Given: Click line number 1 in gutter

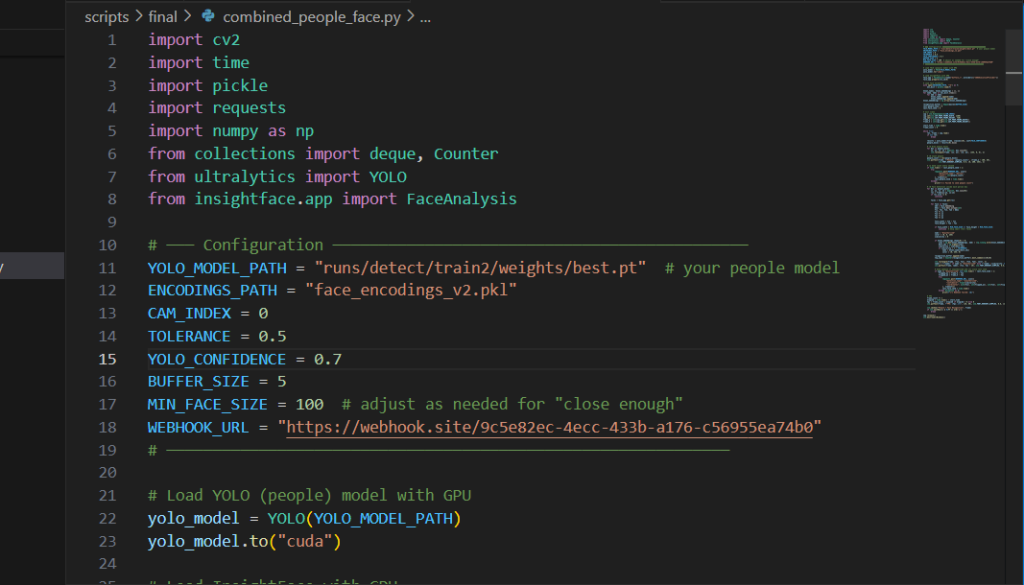Looking at the screenshot, I should click(111, 40).
